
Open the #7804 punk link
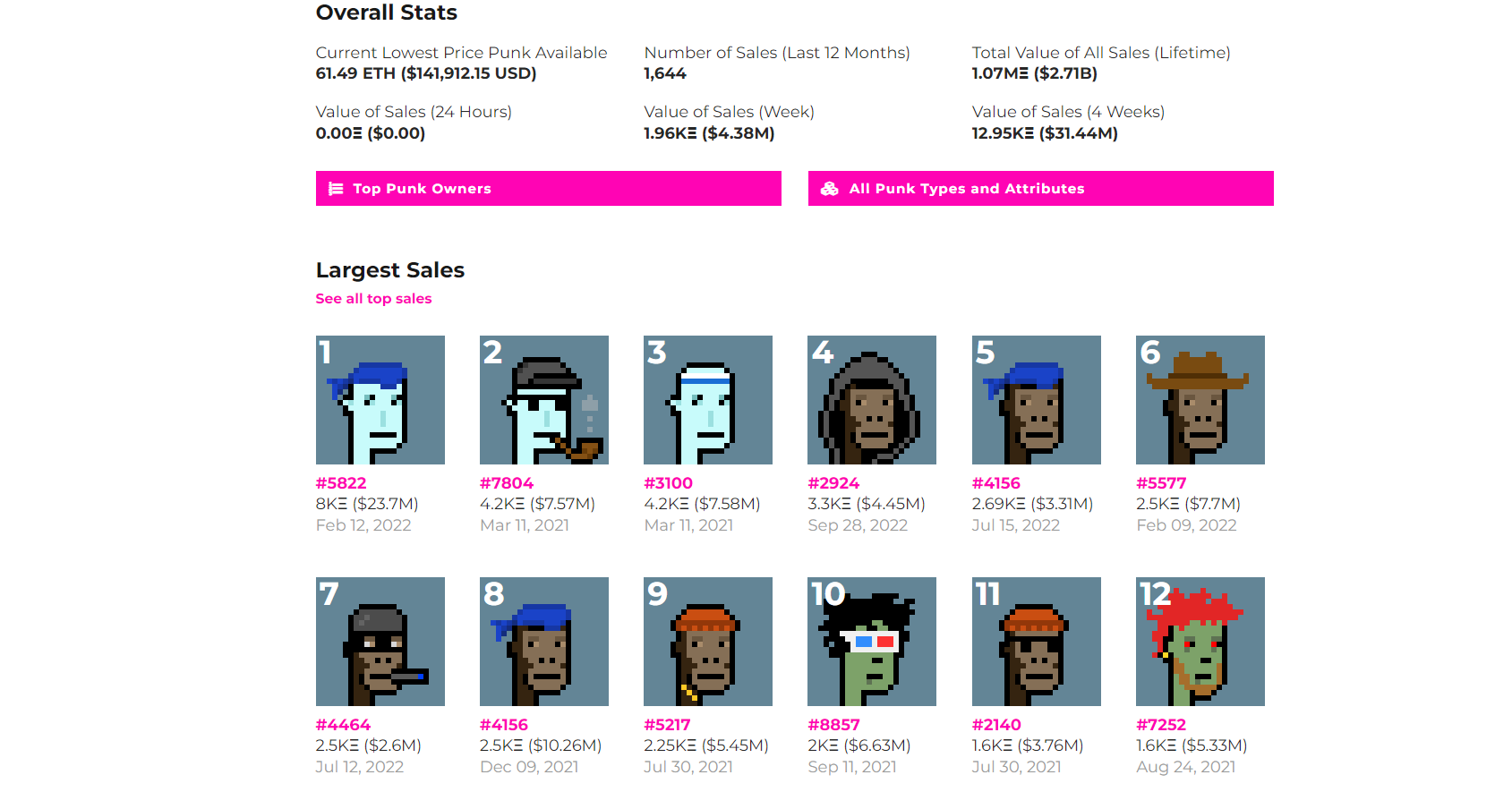tap(507, 483)
